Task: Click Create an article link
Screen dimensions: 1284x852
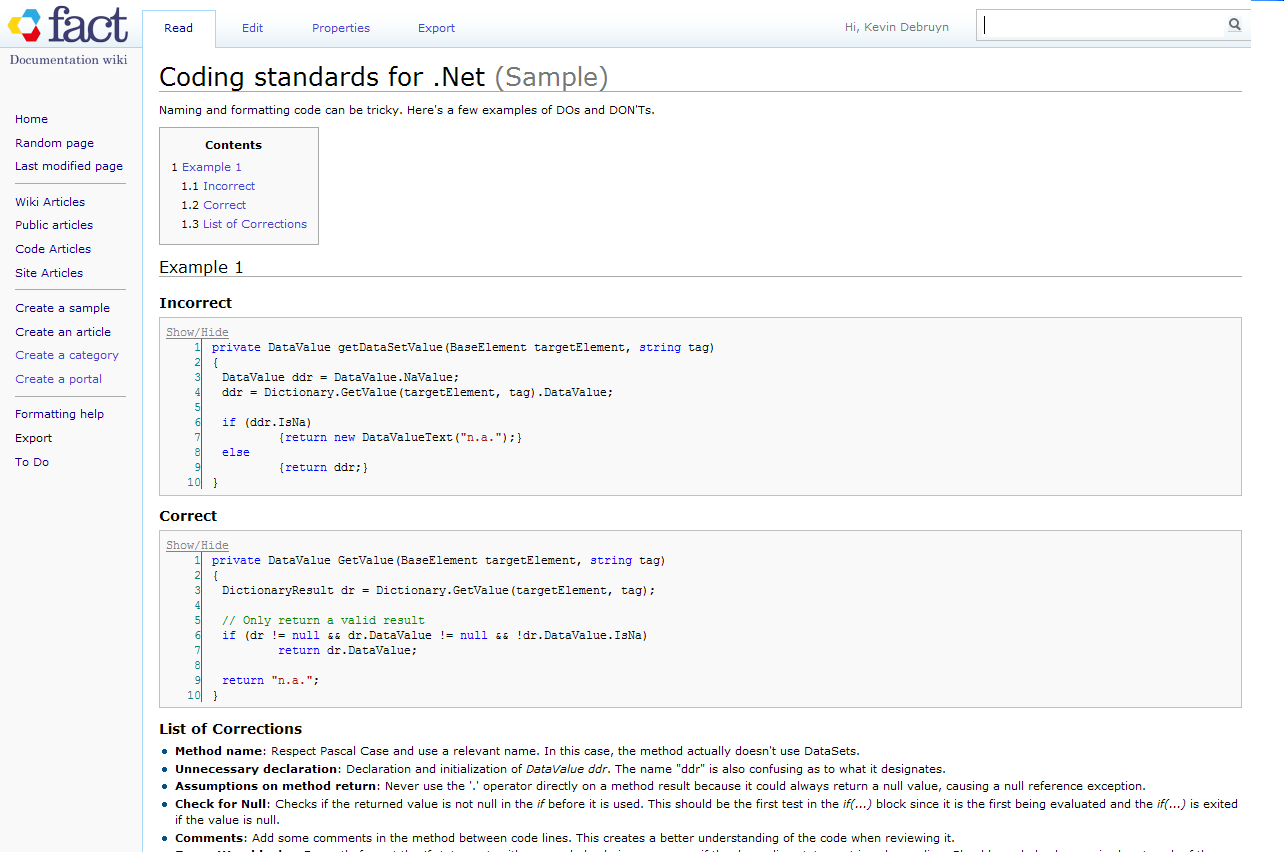Action: point(63,332)
